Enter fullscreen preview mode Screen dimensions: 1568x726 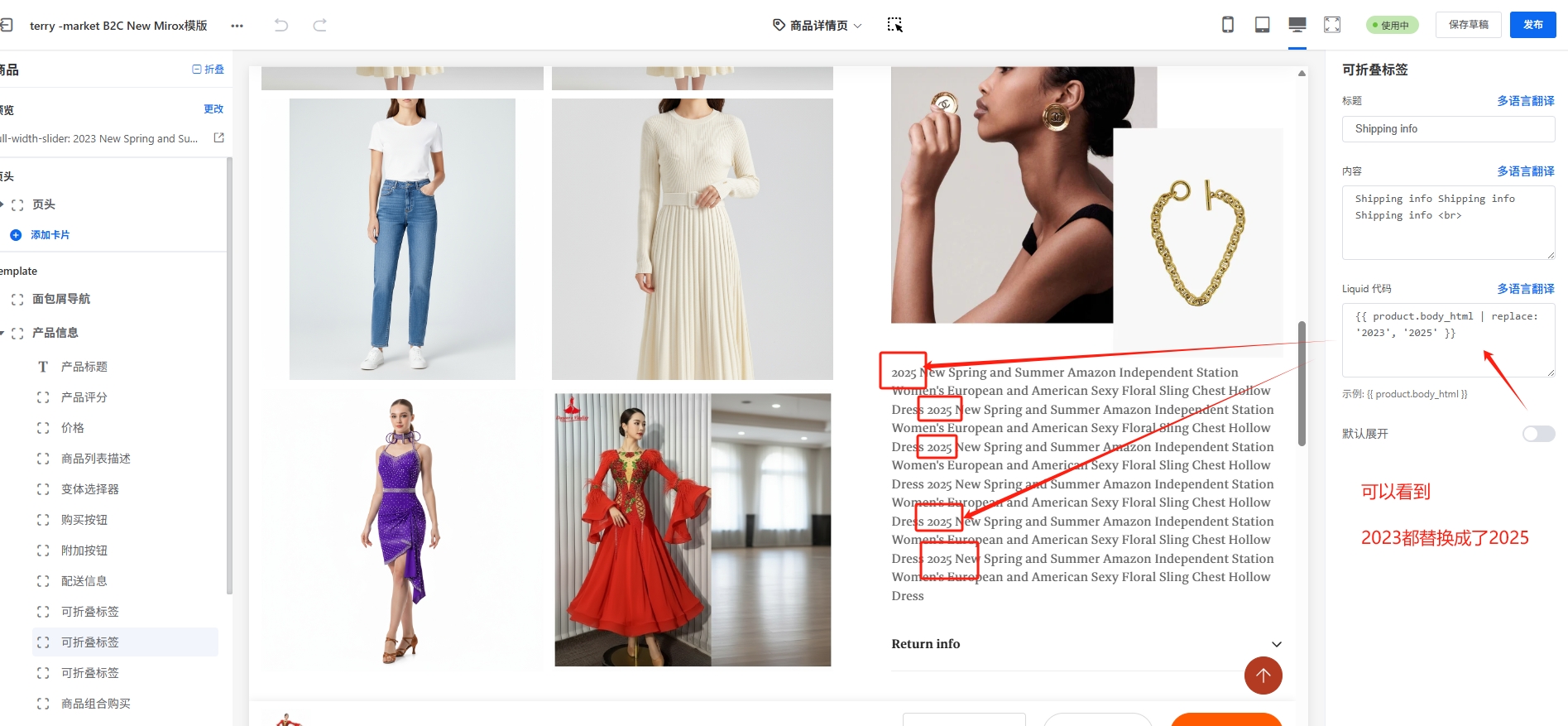pyautogui.click(x=1332, y=25)
